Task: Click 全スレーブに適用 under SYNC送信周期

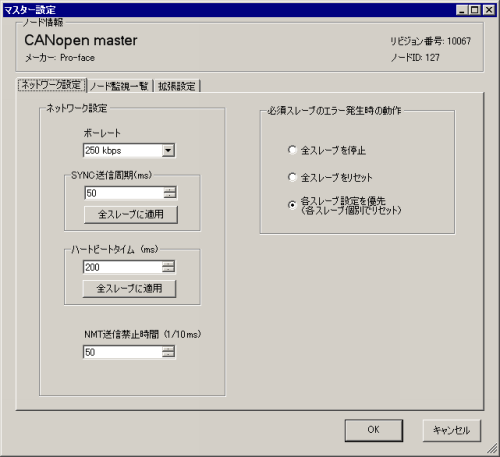Action: point(131,214)
